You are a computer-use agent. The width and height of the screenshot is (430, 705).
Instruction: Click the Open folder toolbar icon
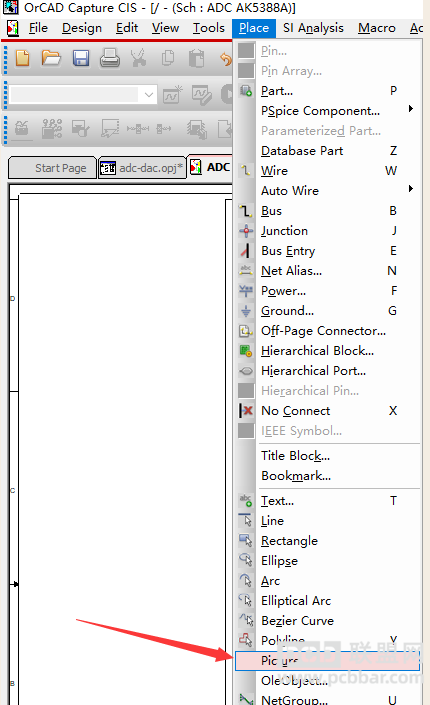[51, 58]
